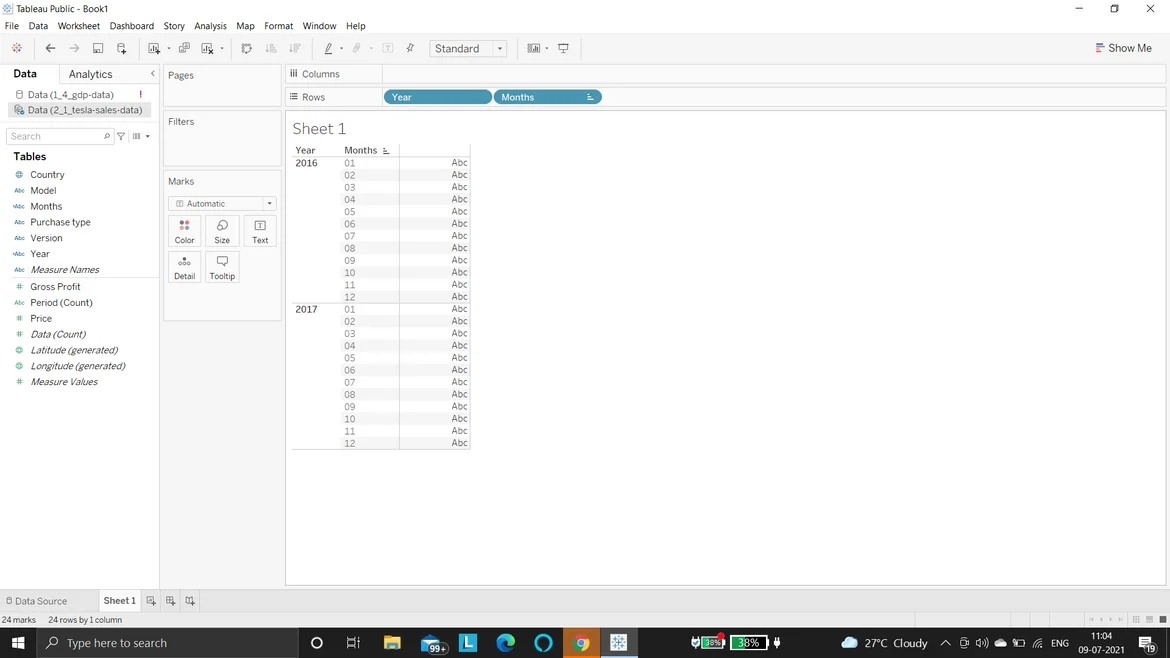Image resolution: width=1170 pixels, height=658 pixels.
Task: Click the Tooltip button in Marks
Action: [x=222, y=267]
